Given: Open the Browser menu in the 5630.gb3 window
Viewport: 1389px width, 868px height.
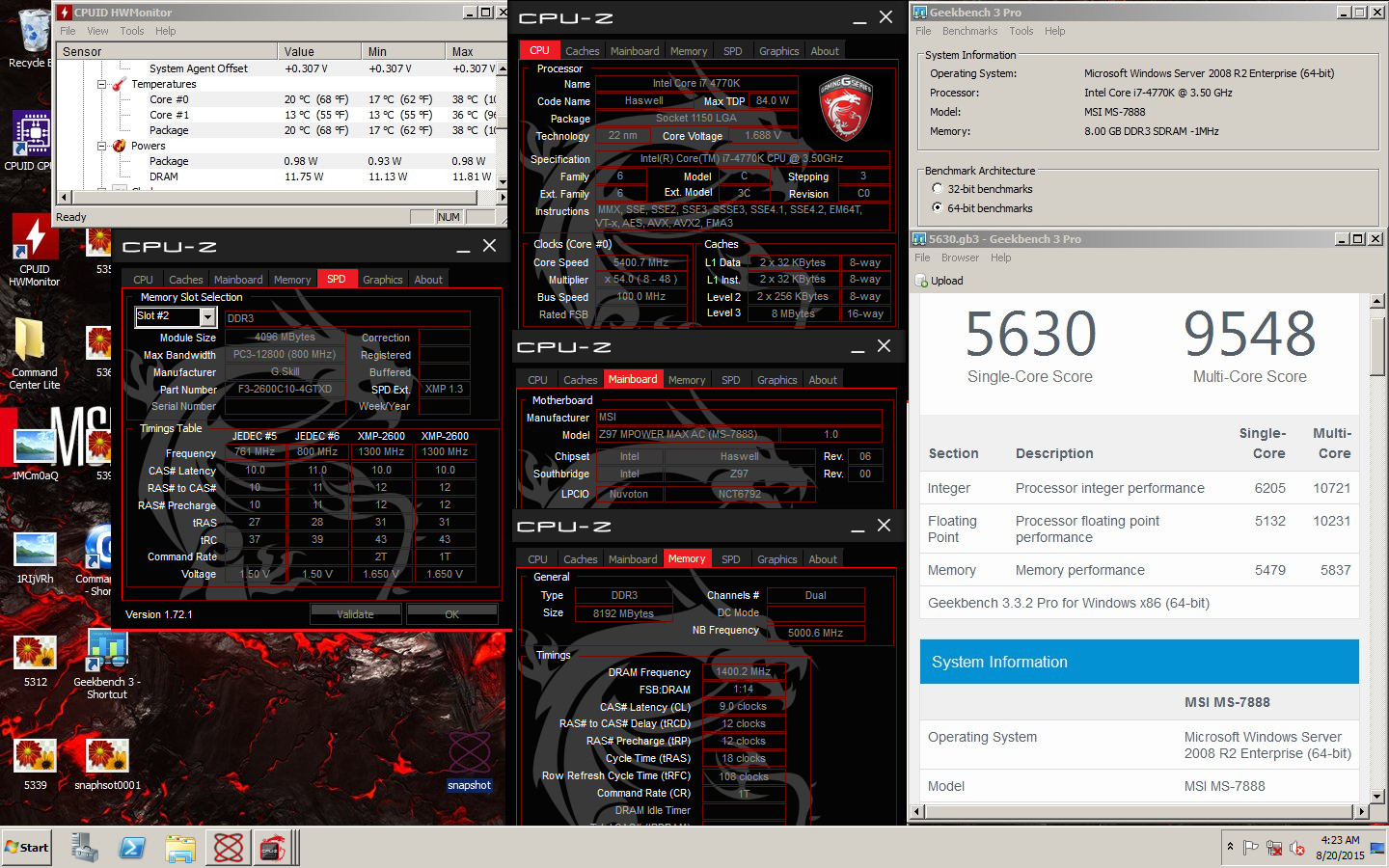Looking at the screenshot, I should pyautogui.click(x=960, y=258).
